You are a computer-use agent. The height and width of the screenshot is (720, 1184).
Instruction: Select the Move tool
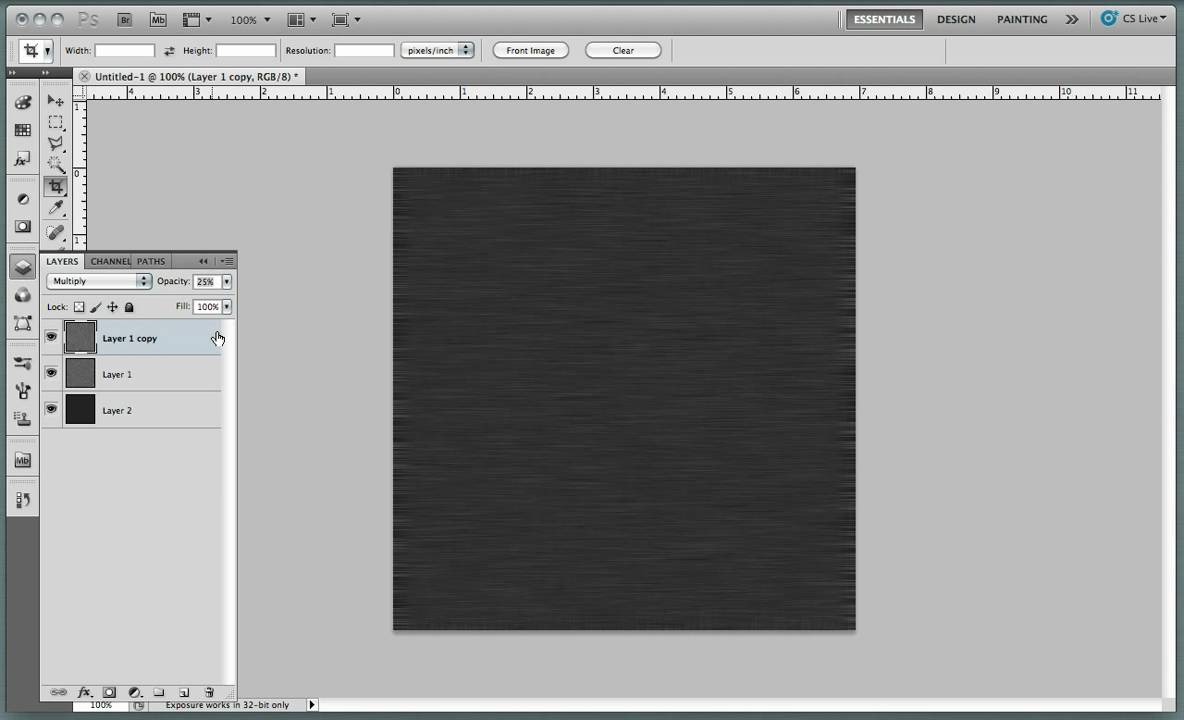55,100
